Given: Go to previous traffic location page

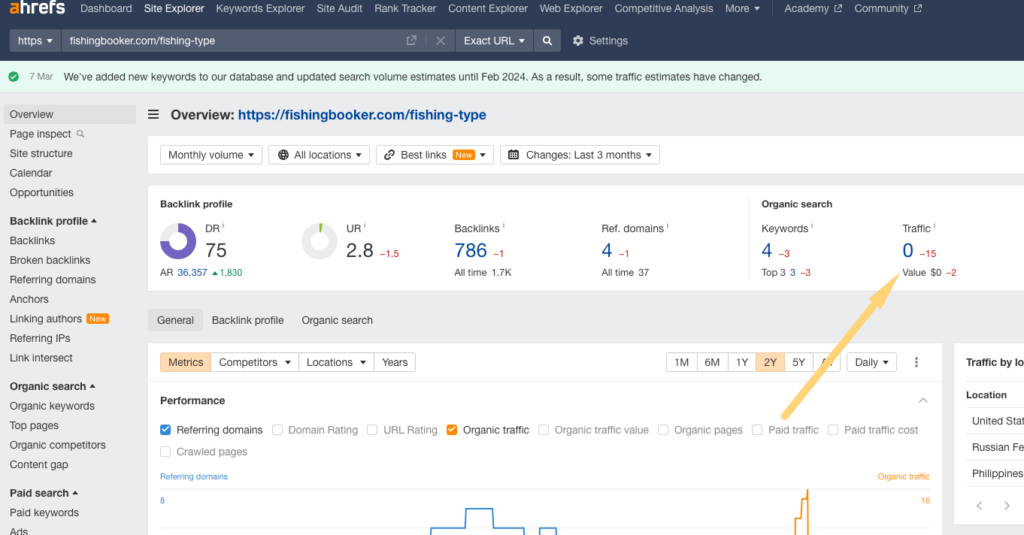Looking at the screenshot, I should coord(979,506).
